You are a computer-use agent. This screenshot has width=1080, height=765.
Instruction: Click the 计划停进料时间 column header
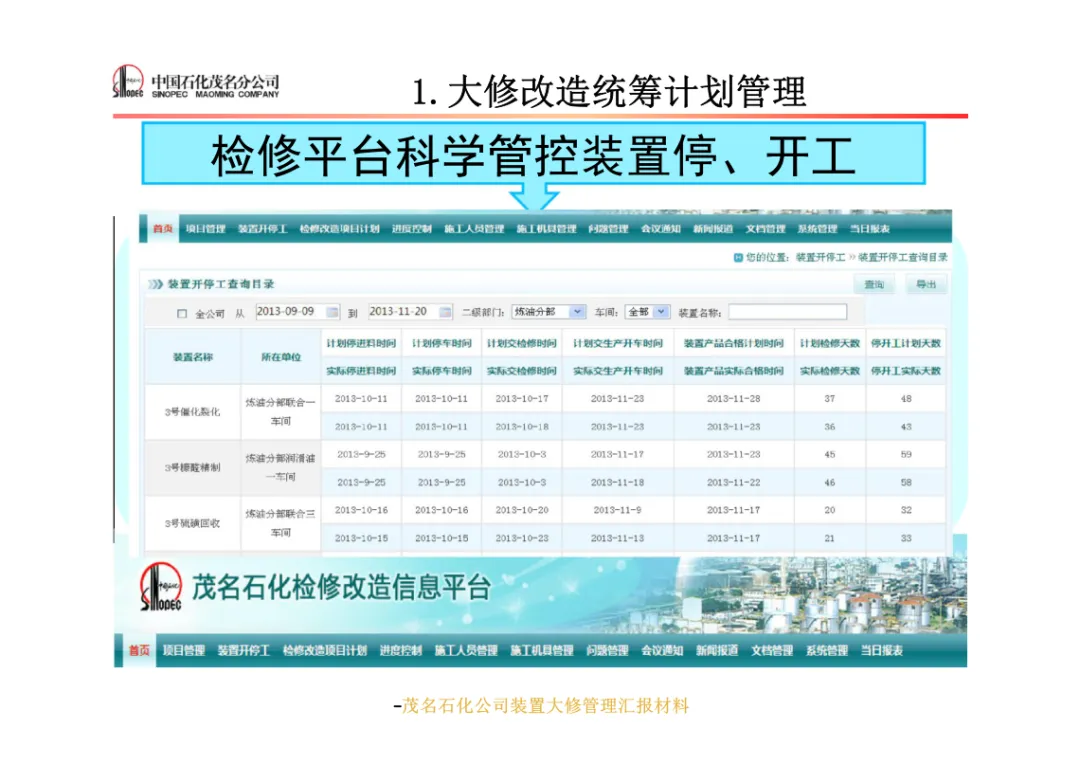(x=361, y=343)
